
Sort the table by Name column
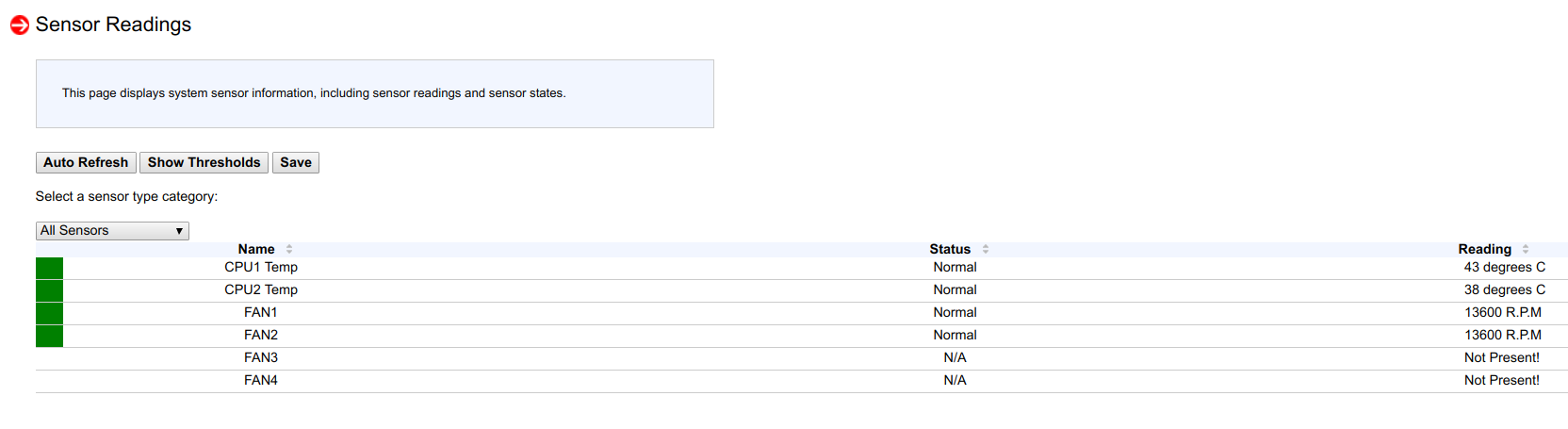289,250
